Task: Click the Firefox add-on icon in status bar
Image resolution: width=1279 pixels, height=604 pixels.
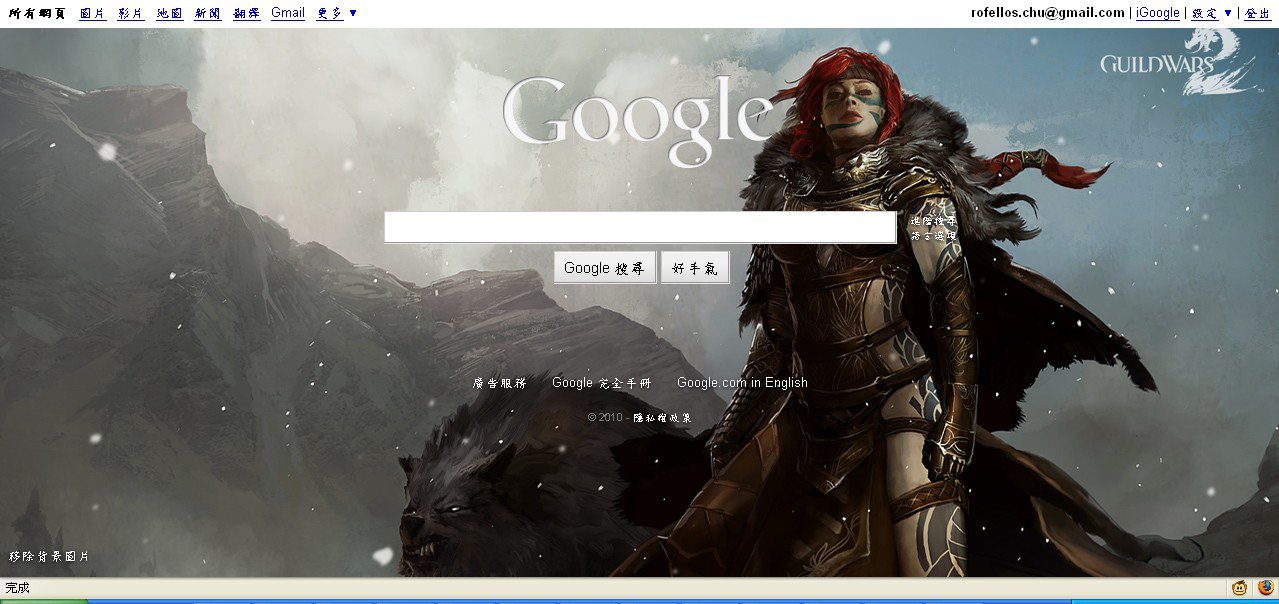Action: tap(1266, 588)
